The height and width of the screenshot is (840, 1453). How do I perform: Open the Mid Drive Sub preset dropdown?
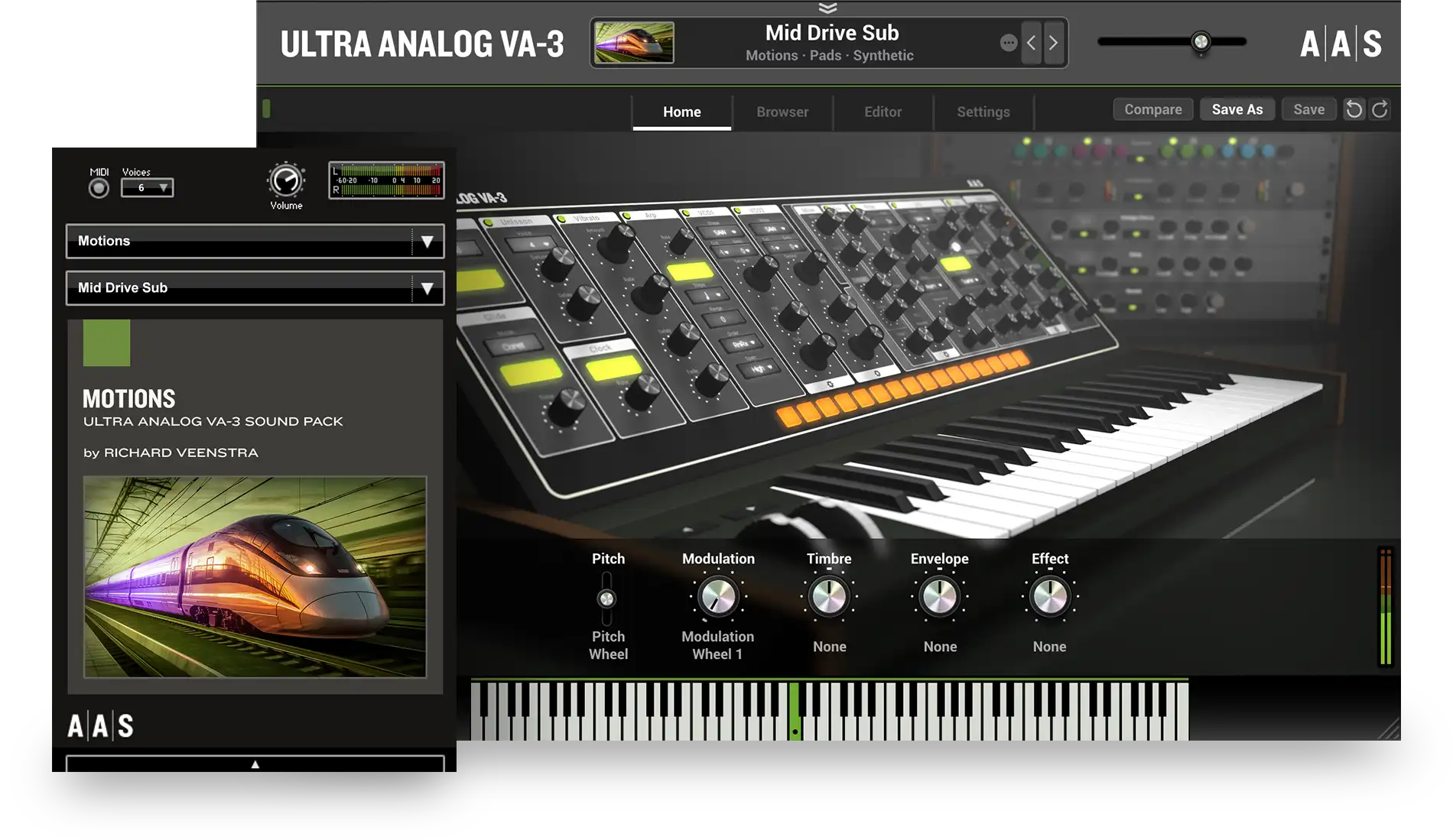point(427,288)
